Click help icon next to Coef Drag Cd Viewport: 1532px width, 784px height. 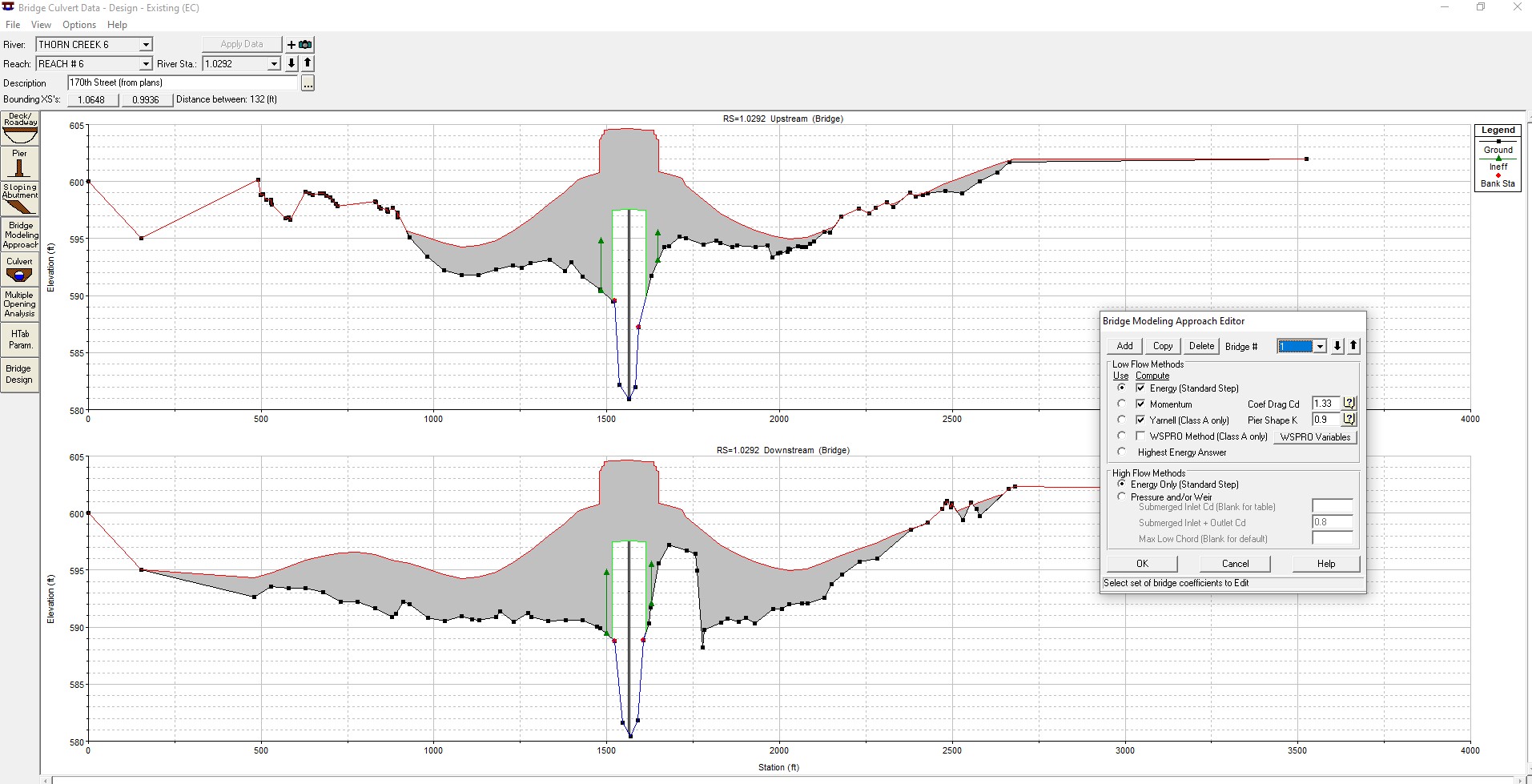[1349, 404]
